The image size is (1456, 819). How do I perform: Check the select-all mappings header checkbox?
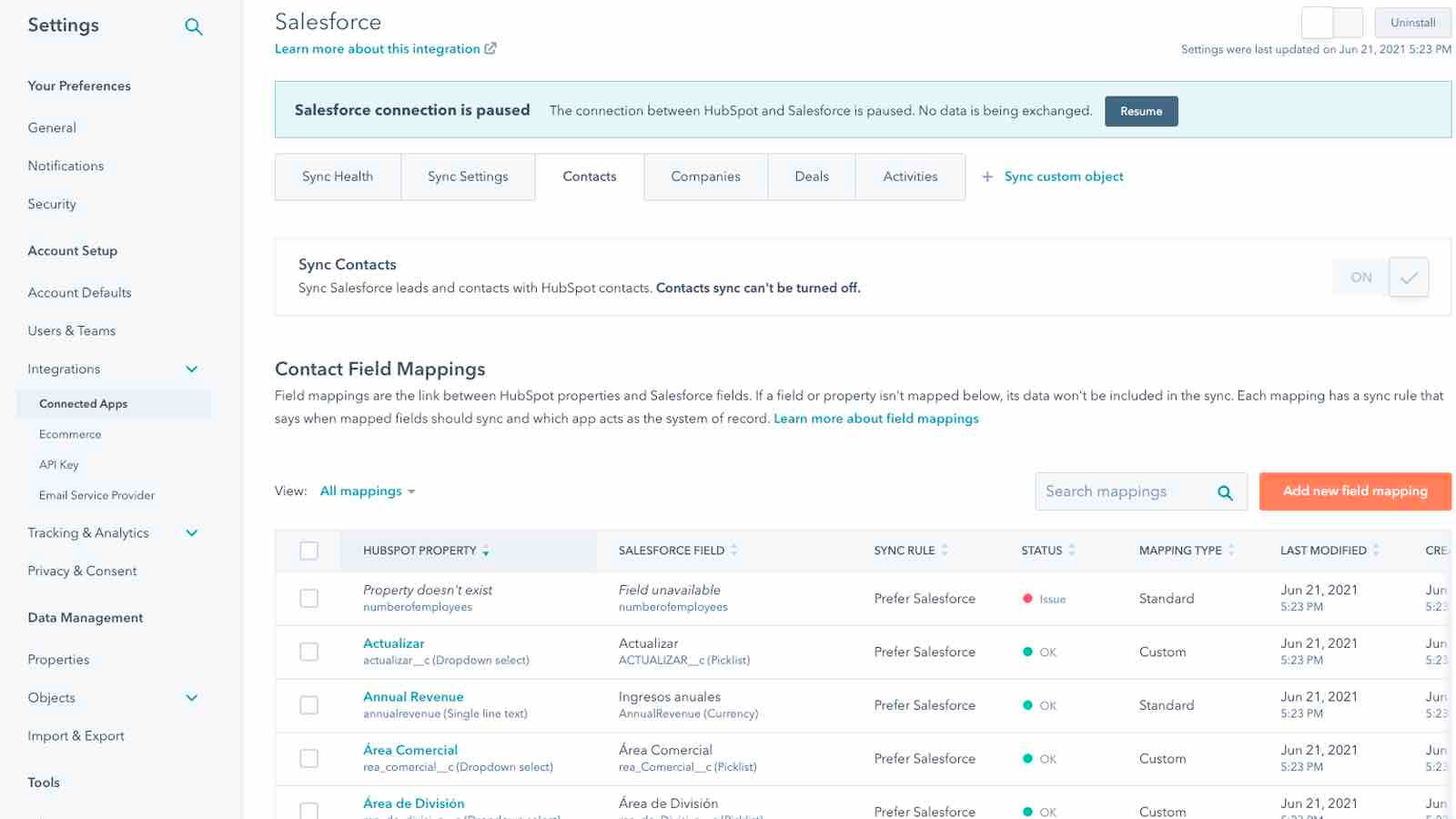(x=309, y=551)
